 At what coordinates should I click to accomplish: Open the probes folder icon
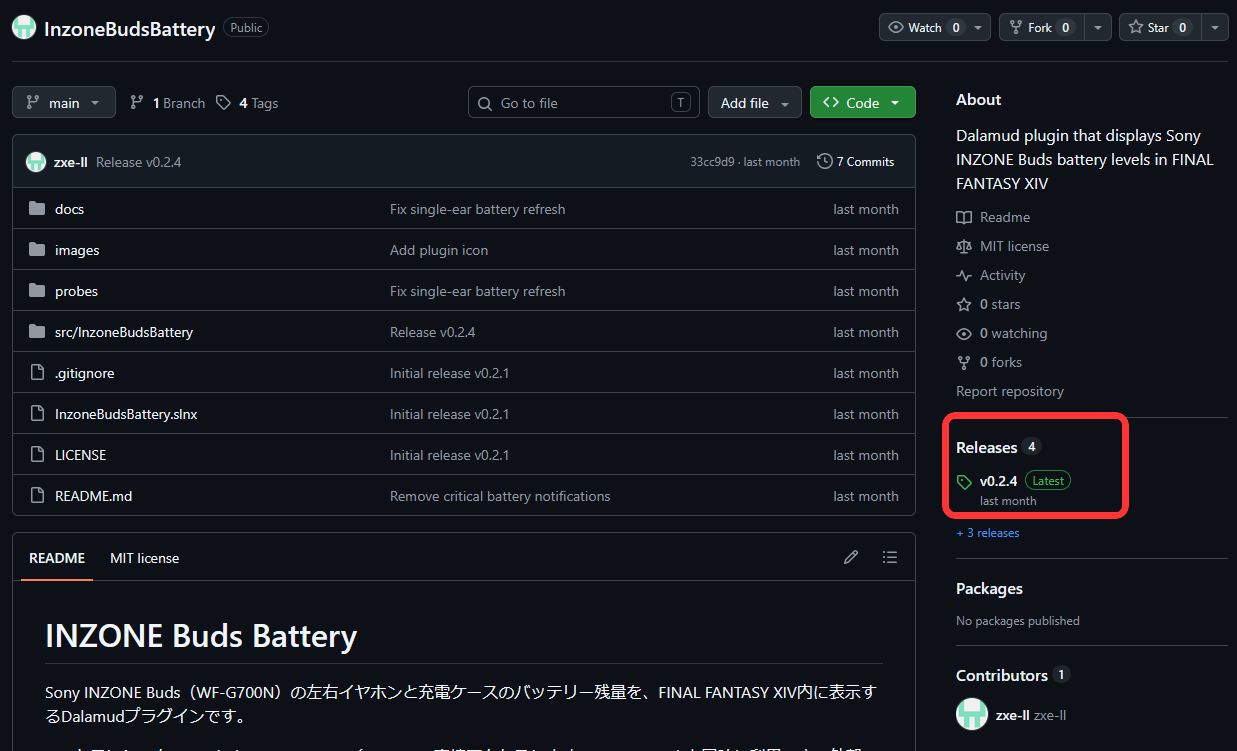point(38,291)
